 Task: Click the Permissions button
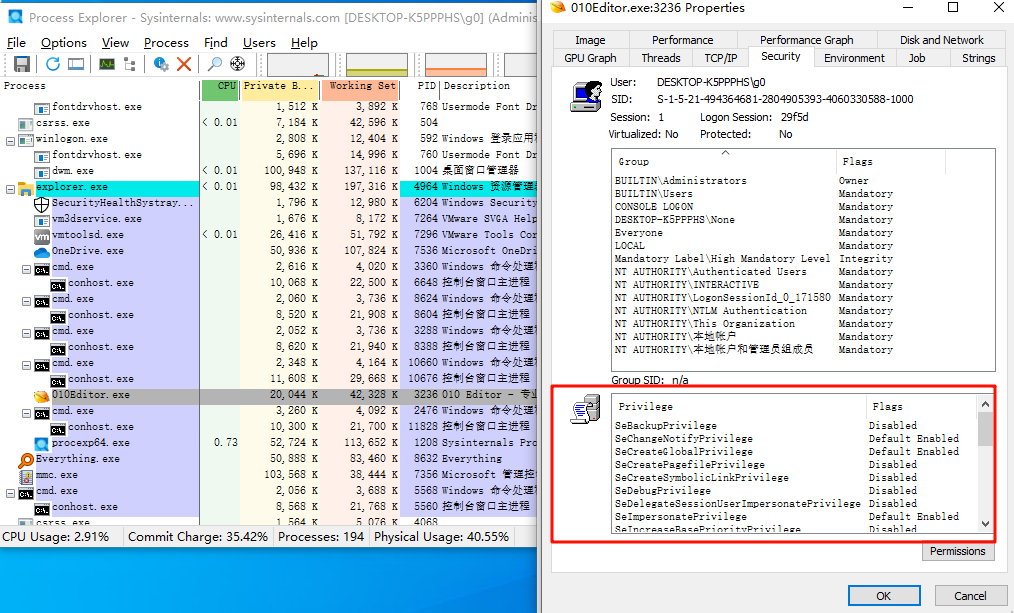point(957,551)
